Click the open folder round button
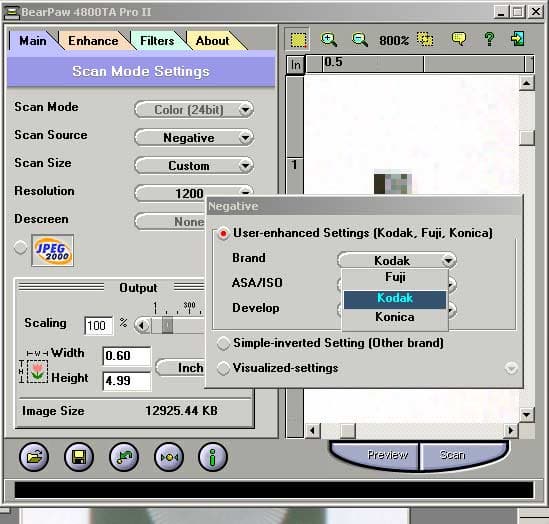The height and width of the screenshot is (524, 549). click(x=34, y=457)
